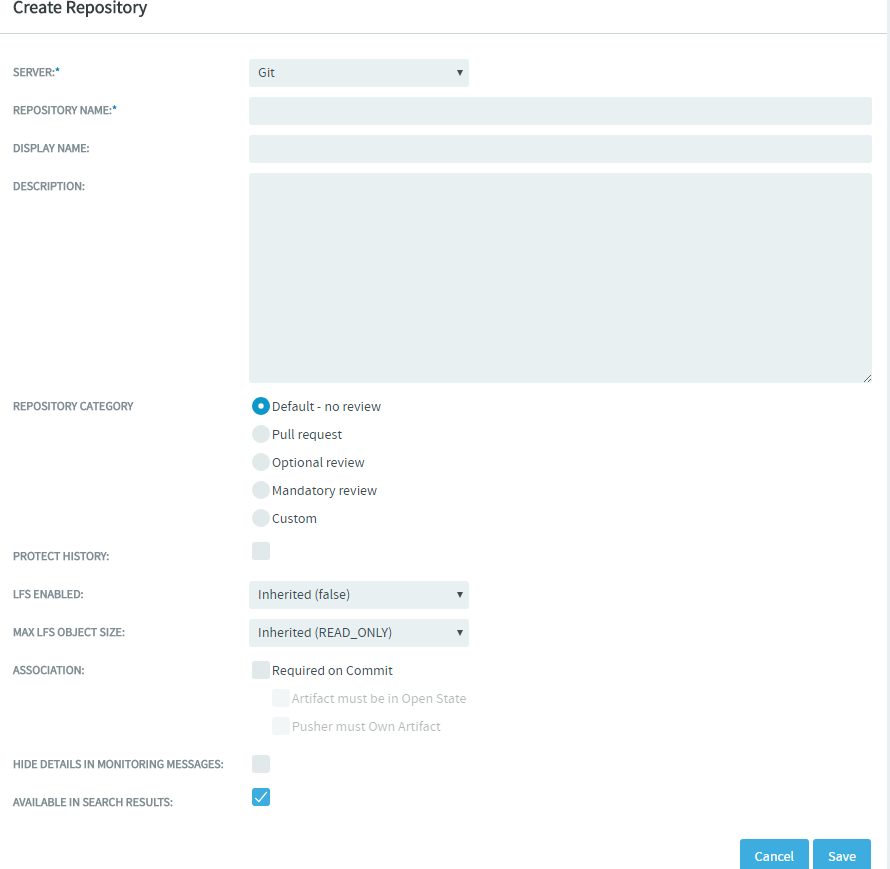Open the Server dropdown showing Git
890x869 pixels.
pyautogui.click(x=359, y=73)
